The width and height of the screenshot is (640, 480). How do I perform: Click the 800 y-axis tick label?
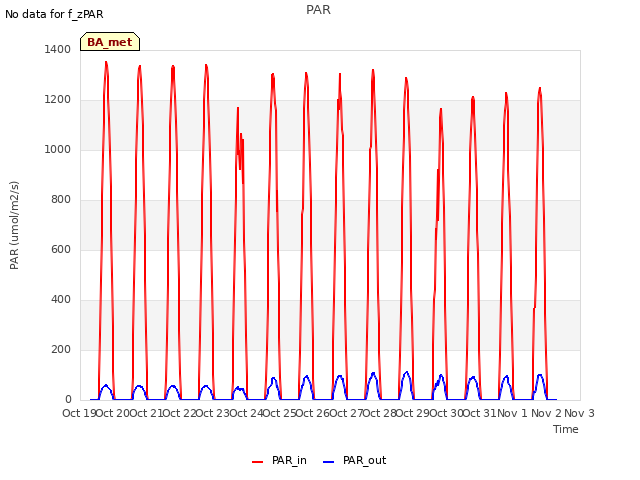click(61, 200)
